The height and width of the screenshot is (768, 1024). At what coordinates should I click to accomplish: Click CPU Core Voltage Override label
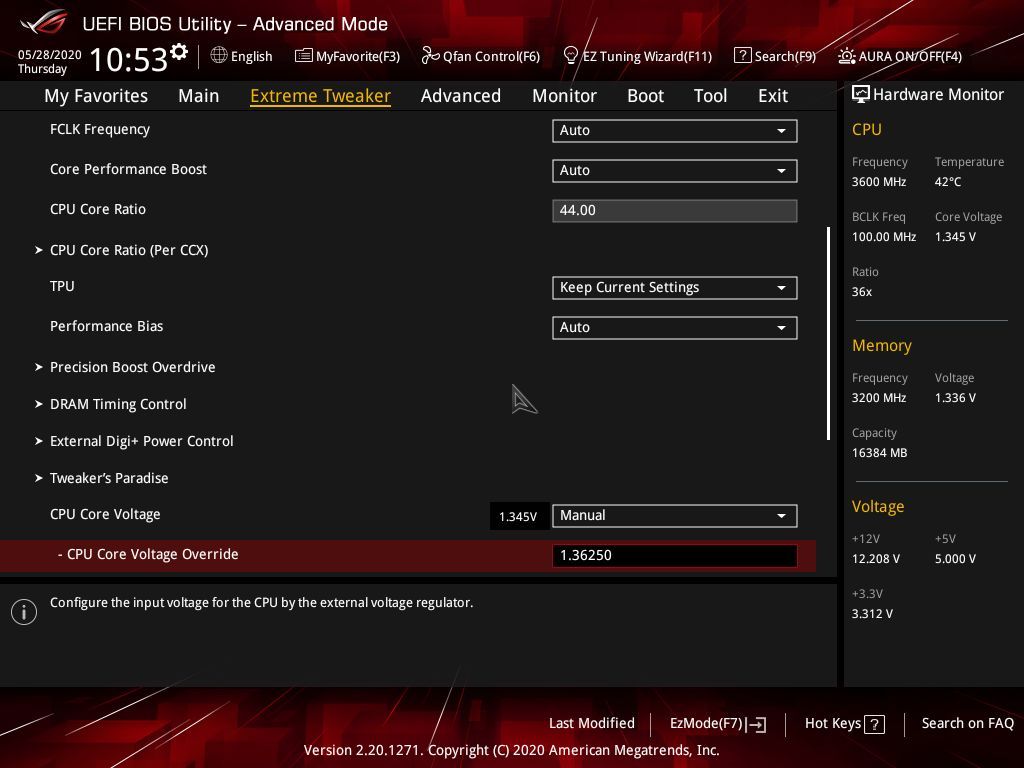pos(148,554)
